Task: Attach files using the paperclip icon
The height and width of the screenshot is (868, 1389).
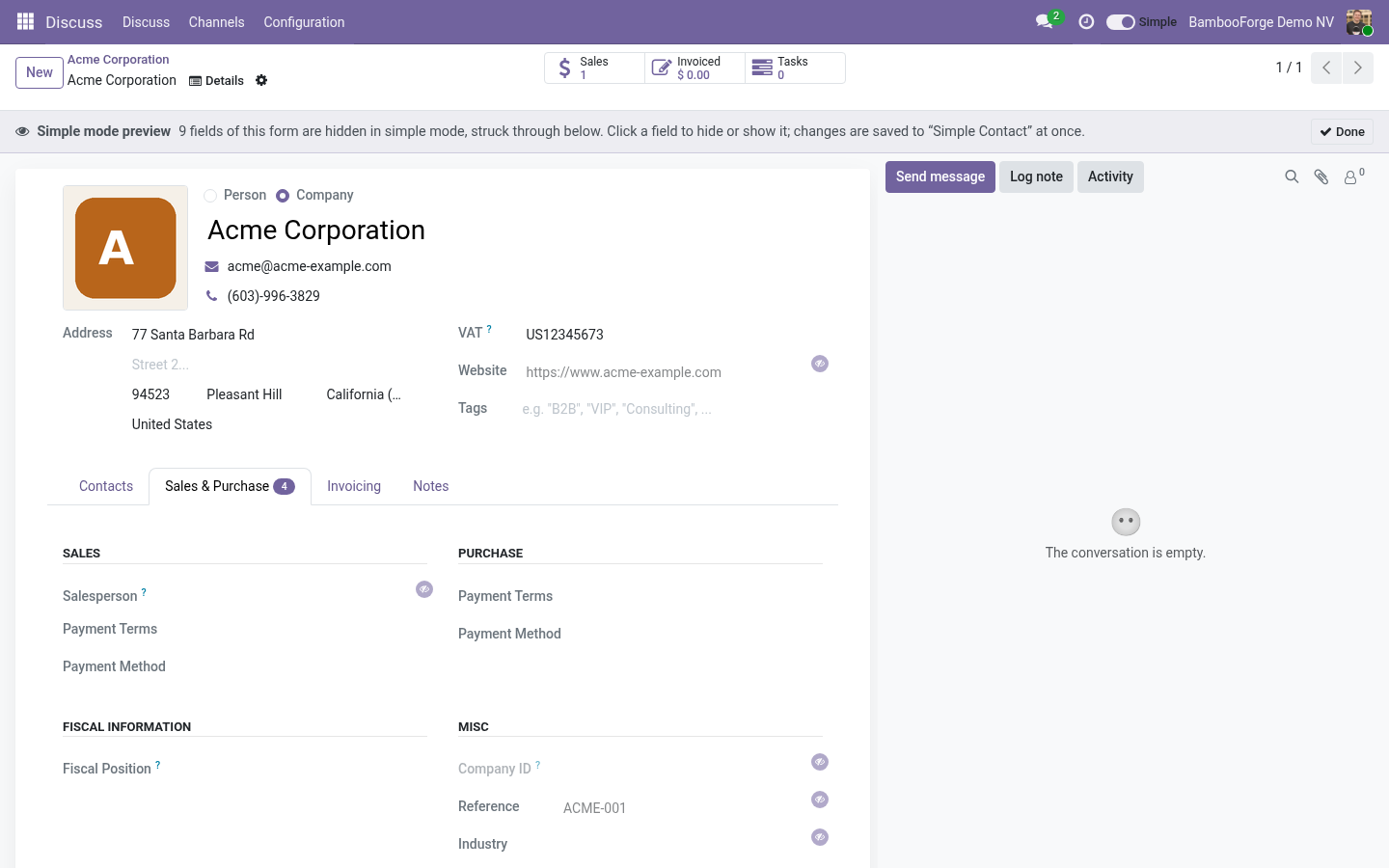Action: coord(1321,176)
